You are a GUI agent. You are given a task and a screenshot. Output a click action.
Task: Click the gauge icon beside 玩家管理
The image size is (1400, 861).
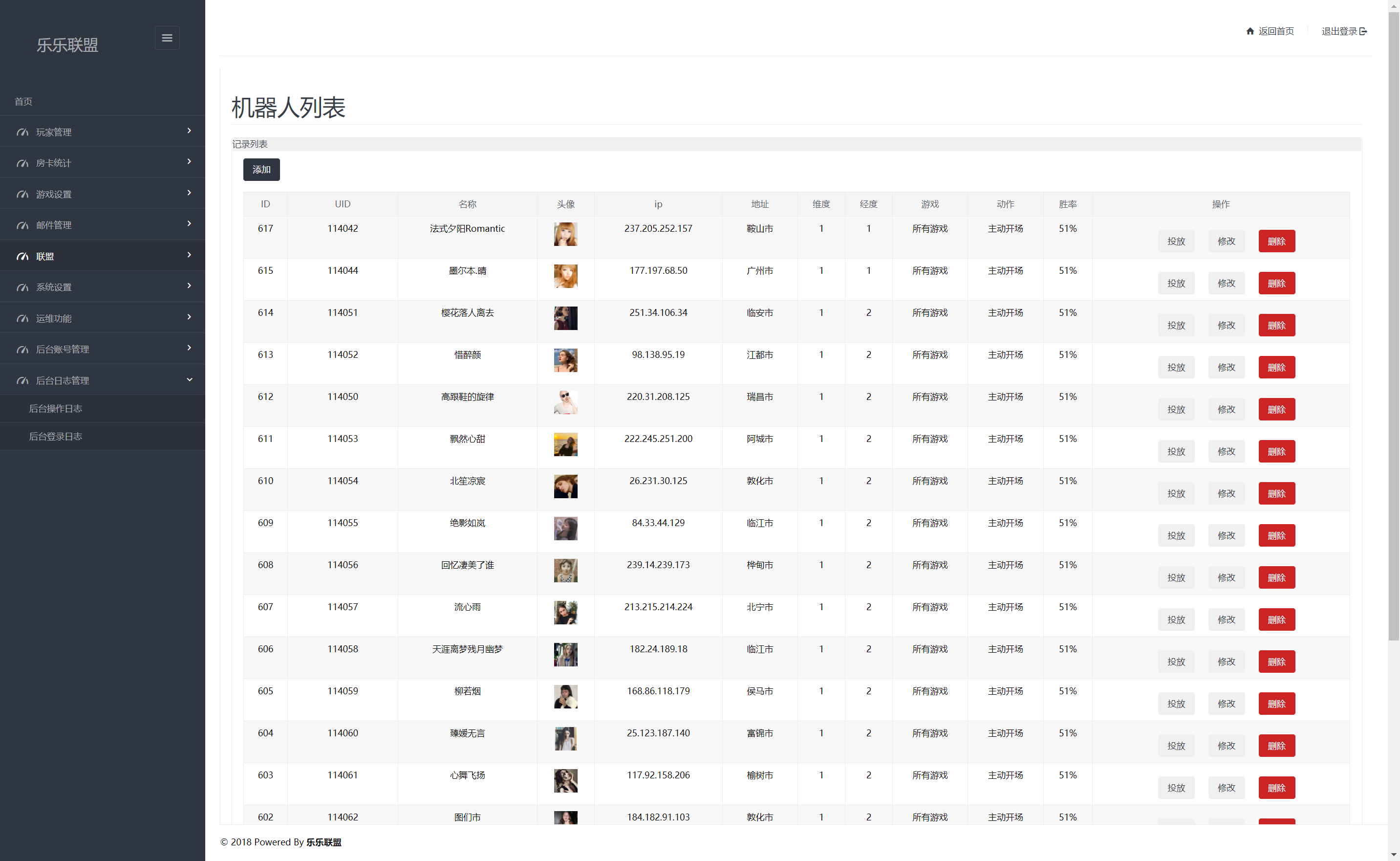(x=22, y=132)
